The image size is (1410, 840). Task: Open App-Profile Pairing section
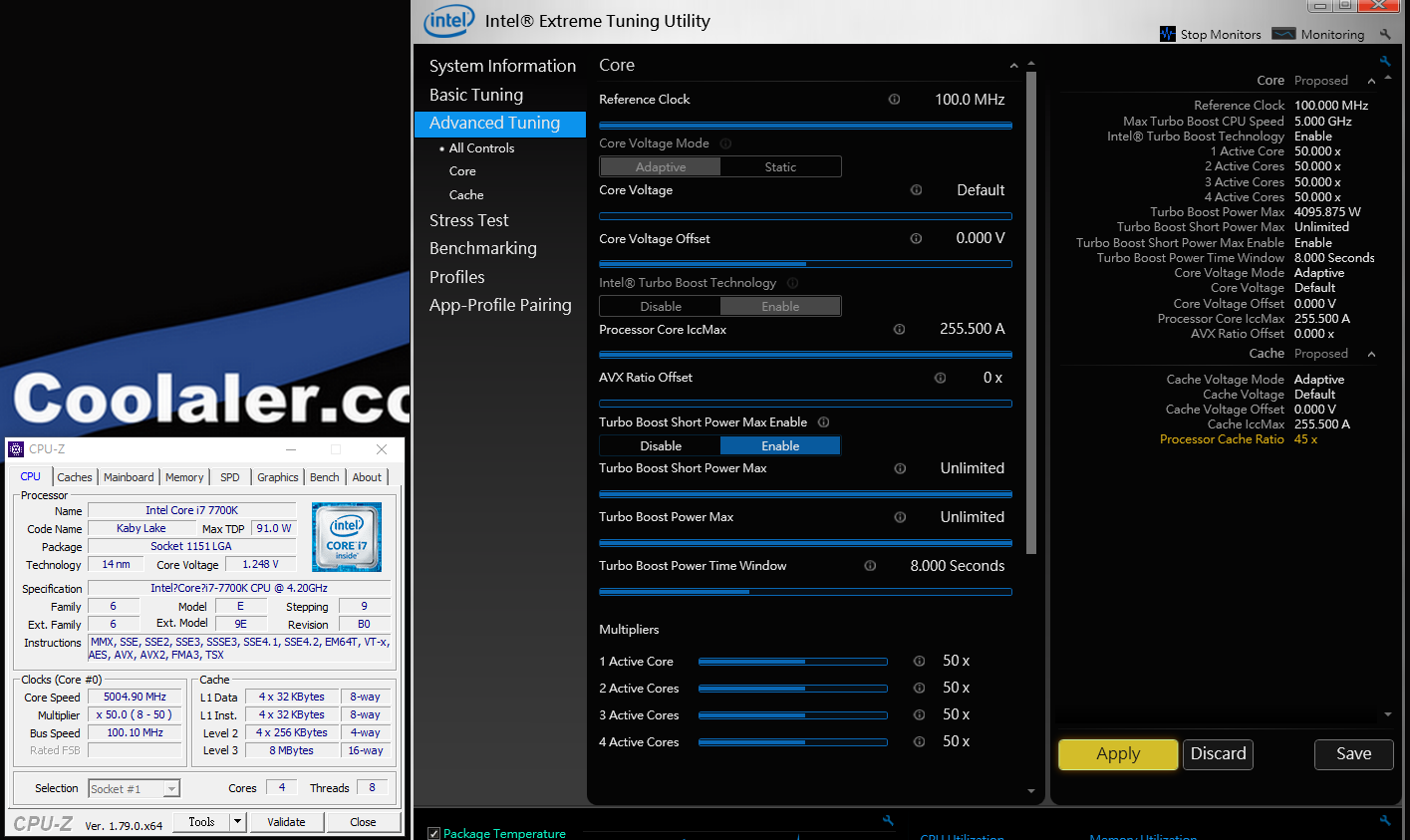pyautogui.click(x=500, y=305)
